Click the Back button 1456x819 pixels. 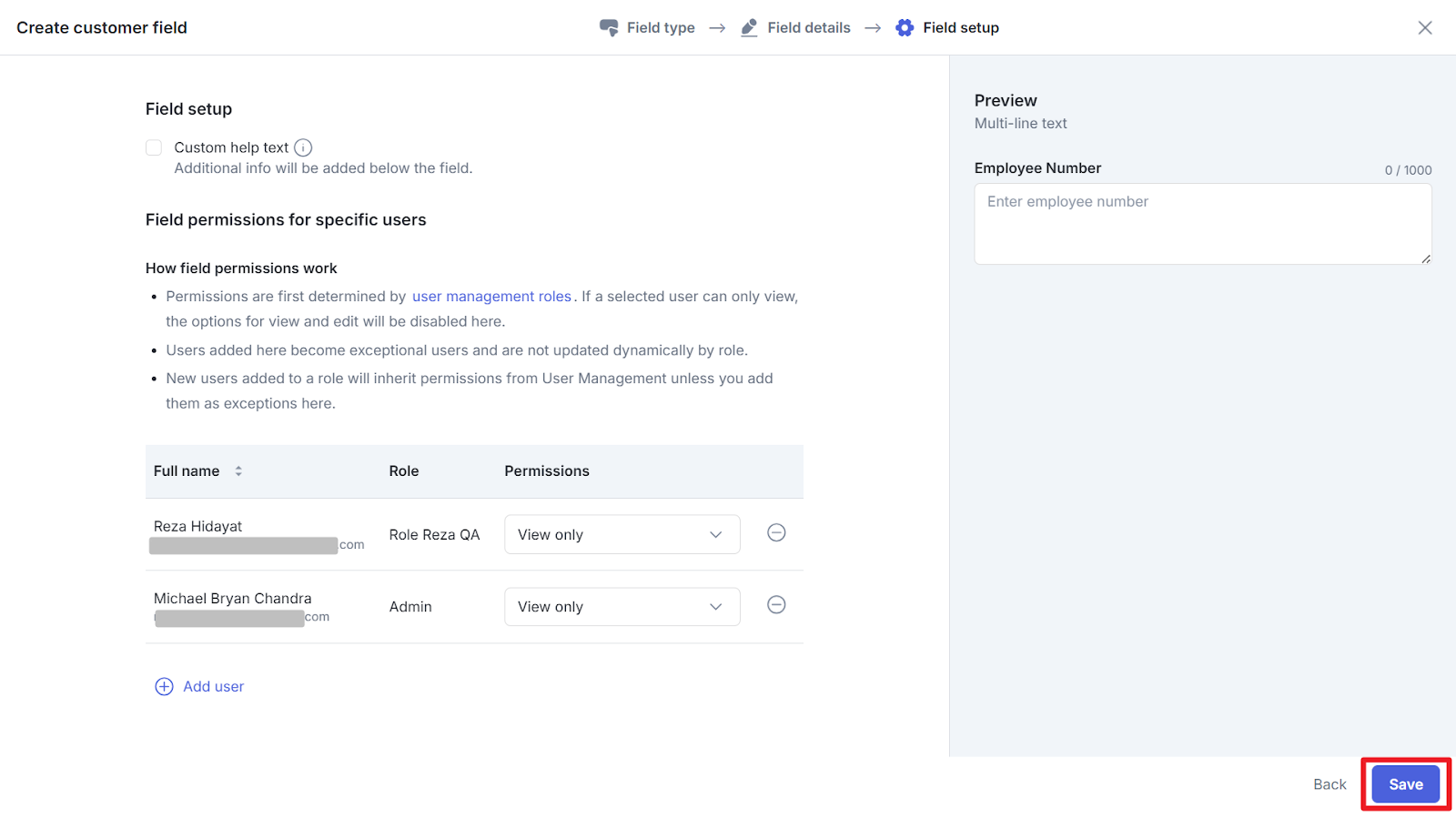click(x=1330, y=784)
